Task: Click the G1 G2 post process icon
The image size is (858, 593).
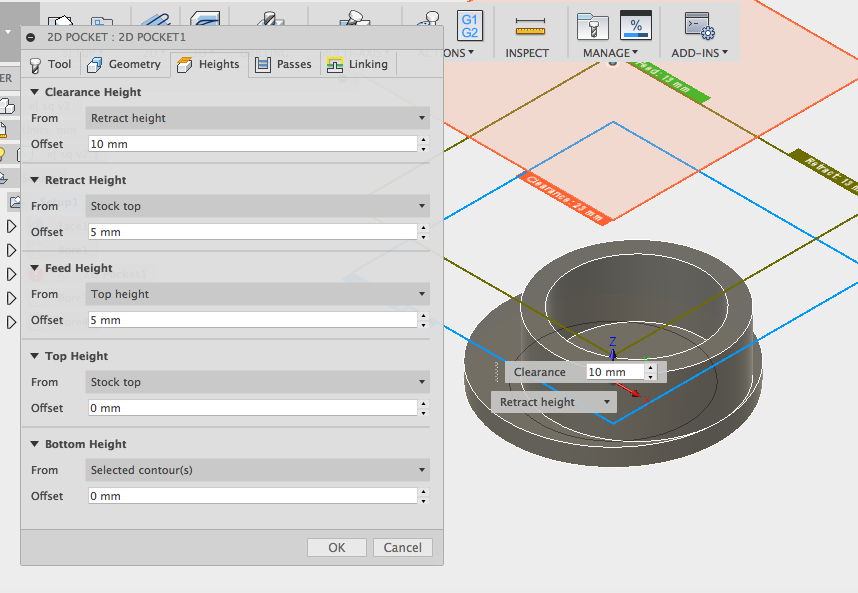Action: [x=469, y=25]
